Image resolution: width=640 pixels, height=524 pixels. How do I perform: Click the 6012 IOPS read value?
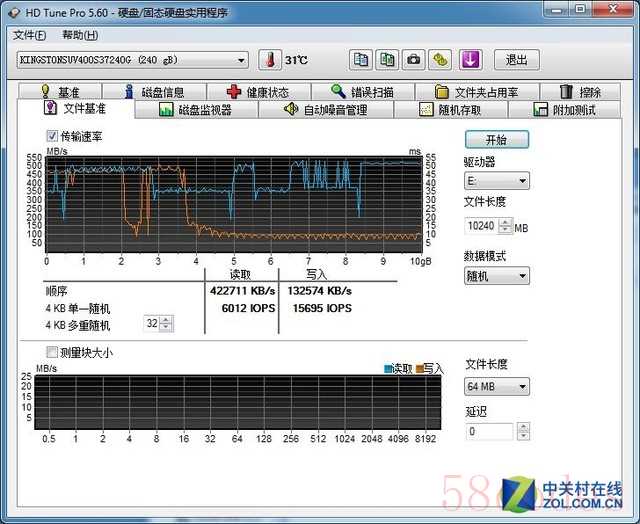pyautogui.click(x=248, y=308)
